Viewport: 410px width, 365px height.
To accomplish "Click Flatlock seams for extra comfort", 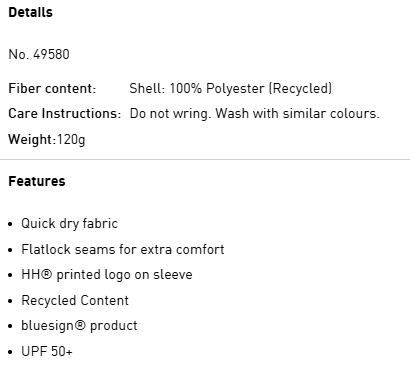I will (123, 249).
